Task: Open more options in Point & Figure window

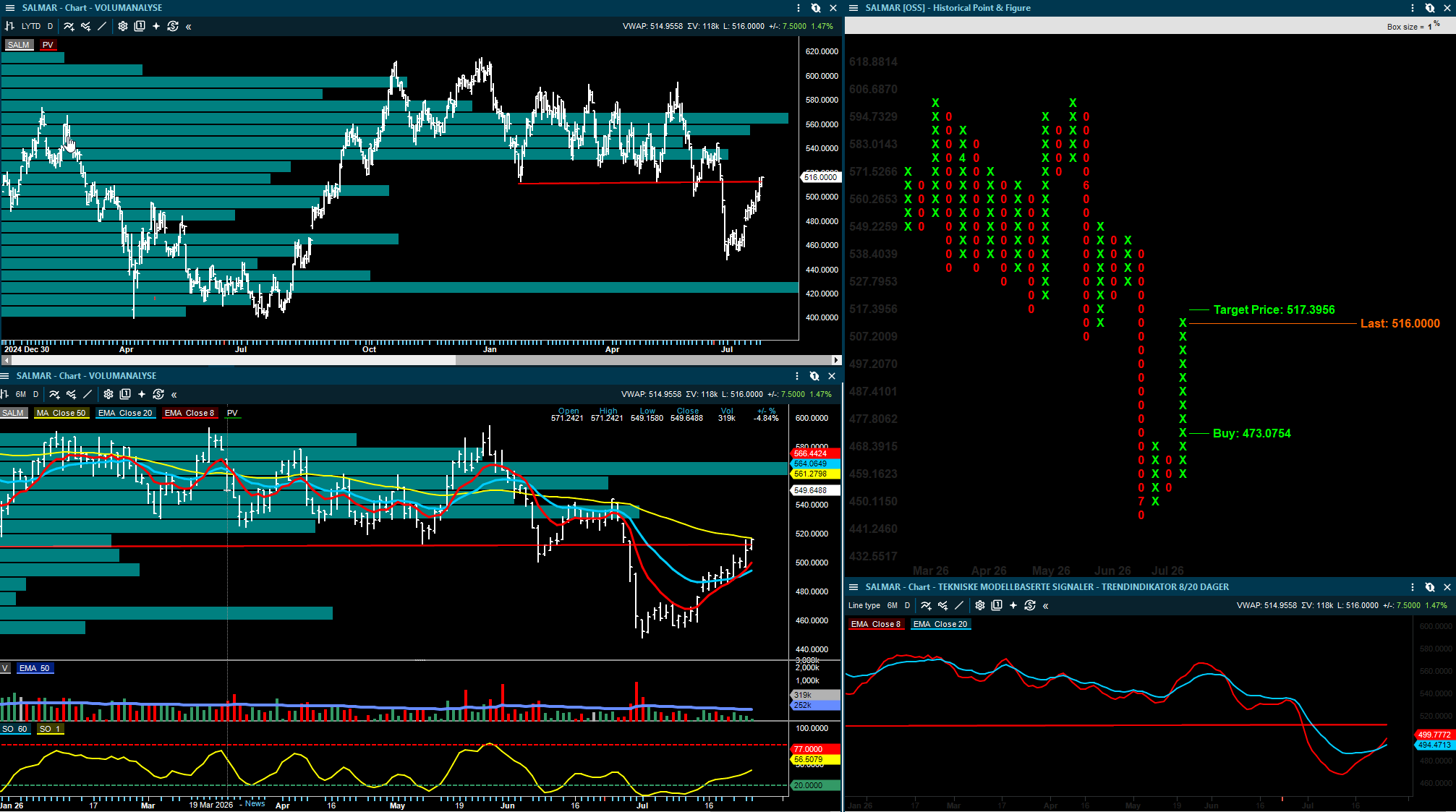Action: (x=1413, y=8)
